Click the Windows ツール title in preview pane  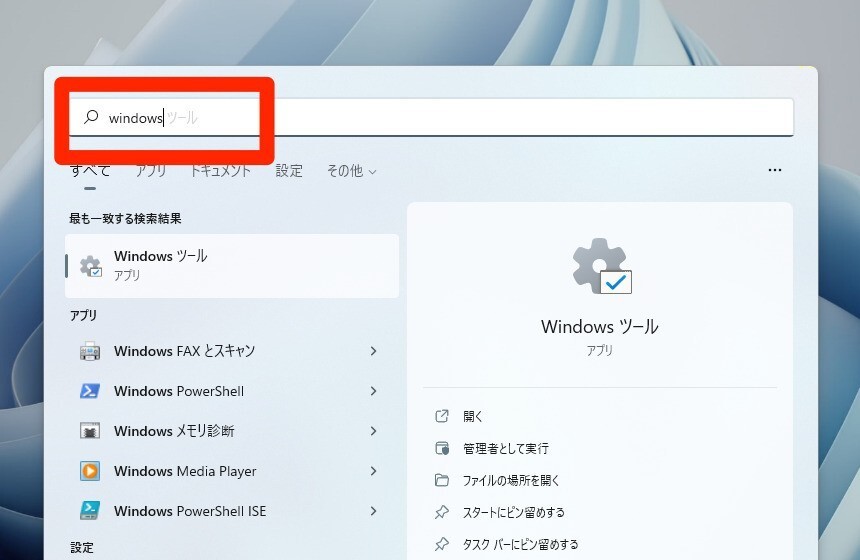coord(599,326)
